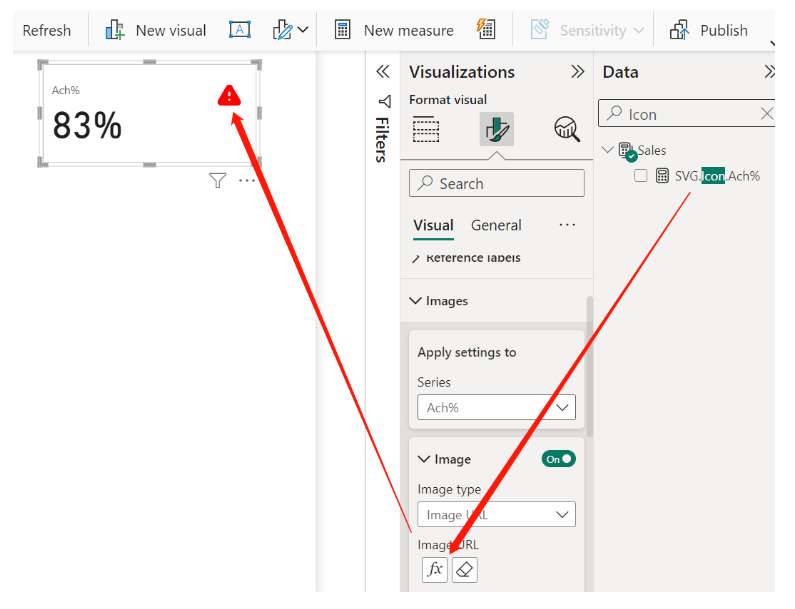Open format pane more options ellipsis

click(x=567, y=225)
